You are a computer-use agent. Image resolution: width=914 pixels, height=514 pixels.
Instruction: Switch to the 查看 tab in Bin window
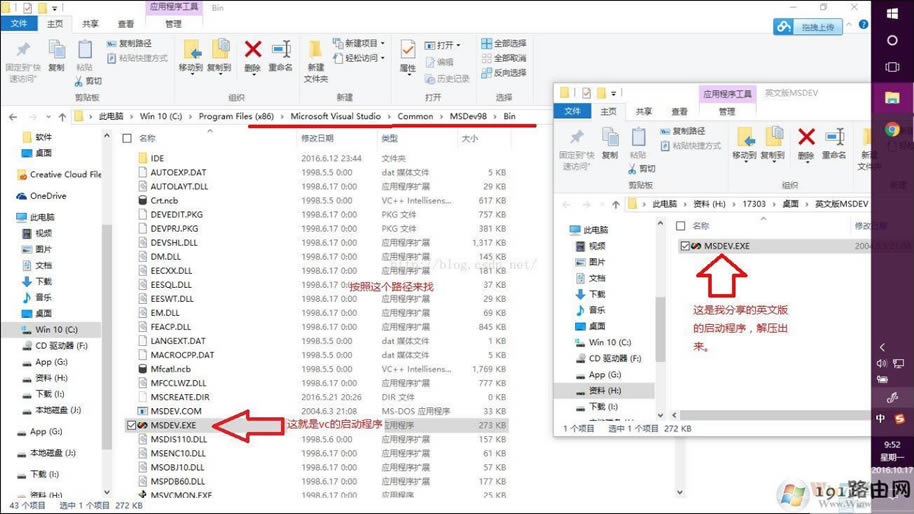click(x=126, y=24)
